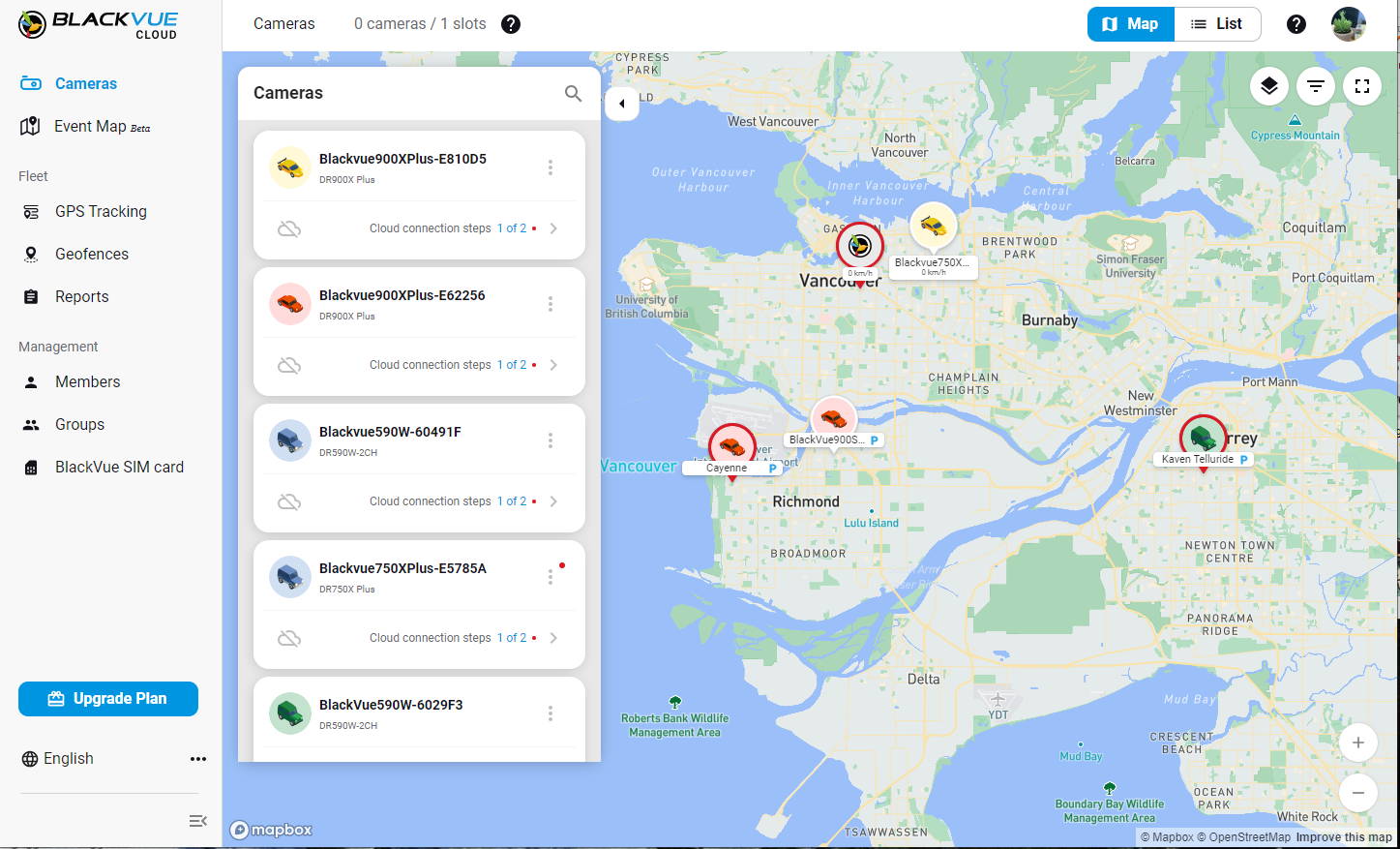The image size is (1400, 849).
Task: Change language from English
Action: [58, 759]
